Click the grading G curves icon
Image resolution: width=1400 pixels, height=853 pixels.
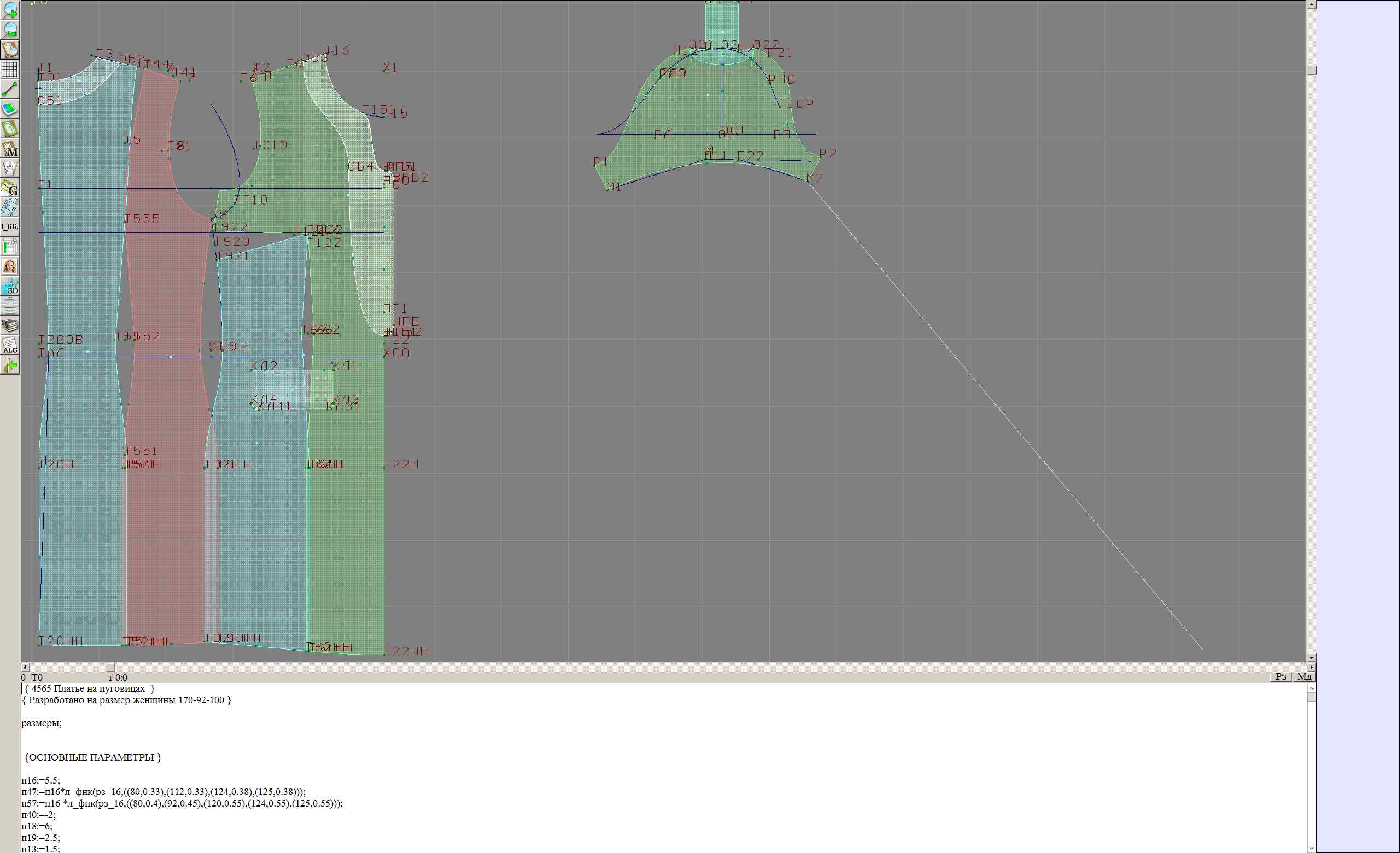pos(10,188)
